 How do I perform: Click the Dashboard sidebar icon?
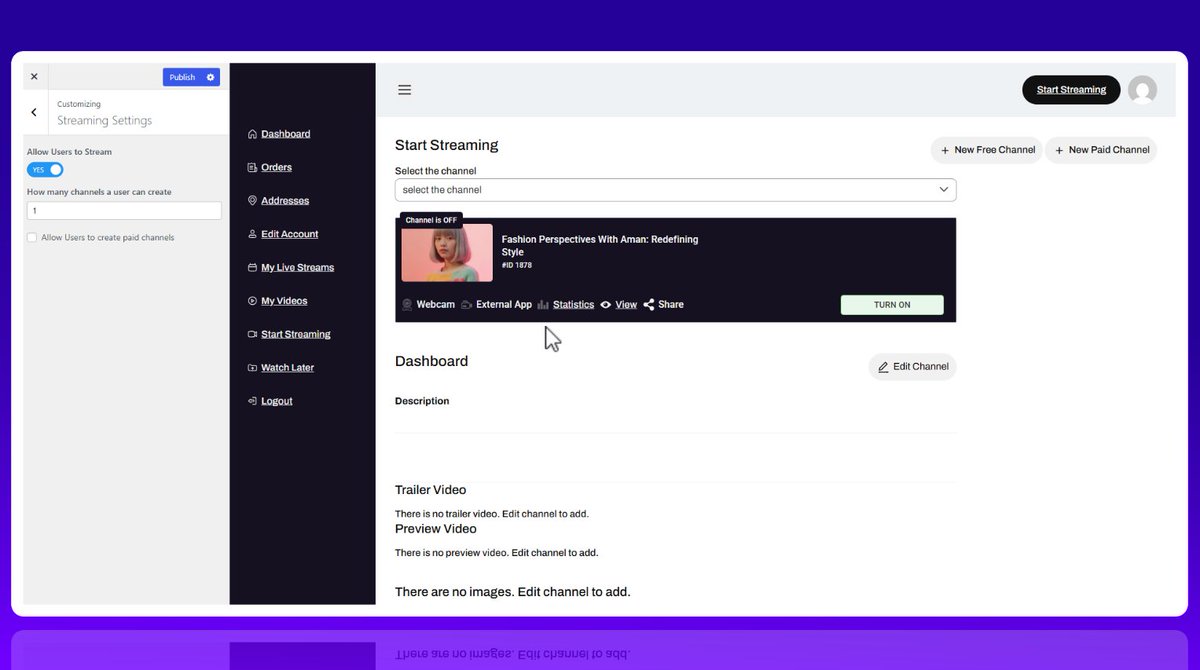click(x=250, y=133)
